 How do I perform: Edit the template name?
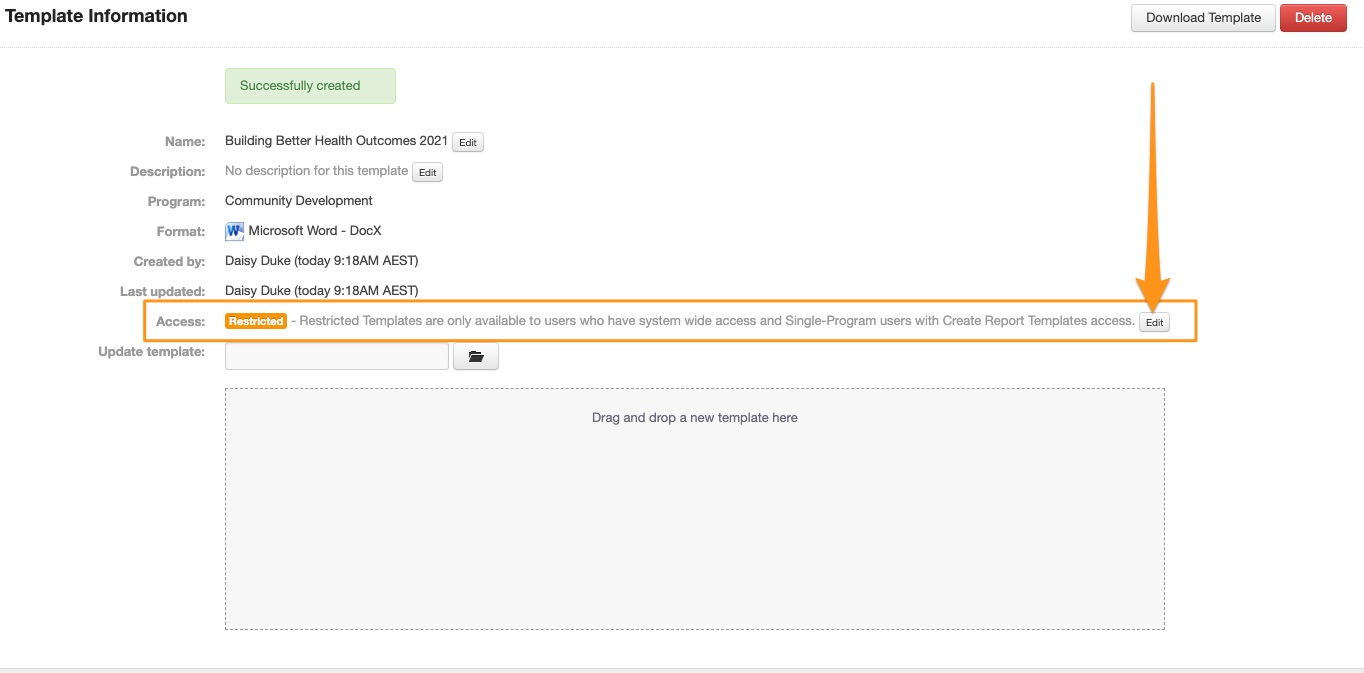[x=468, y=142]
